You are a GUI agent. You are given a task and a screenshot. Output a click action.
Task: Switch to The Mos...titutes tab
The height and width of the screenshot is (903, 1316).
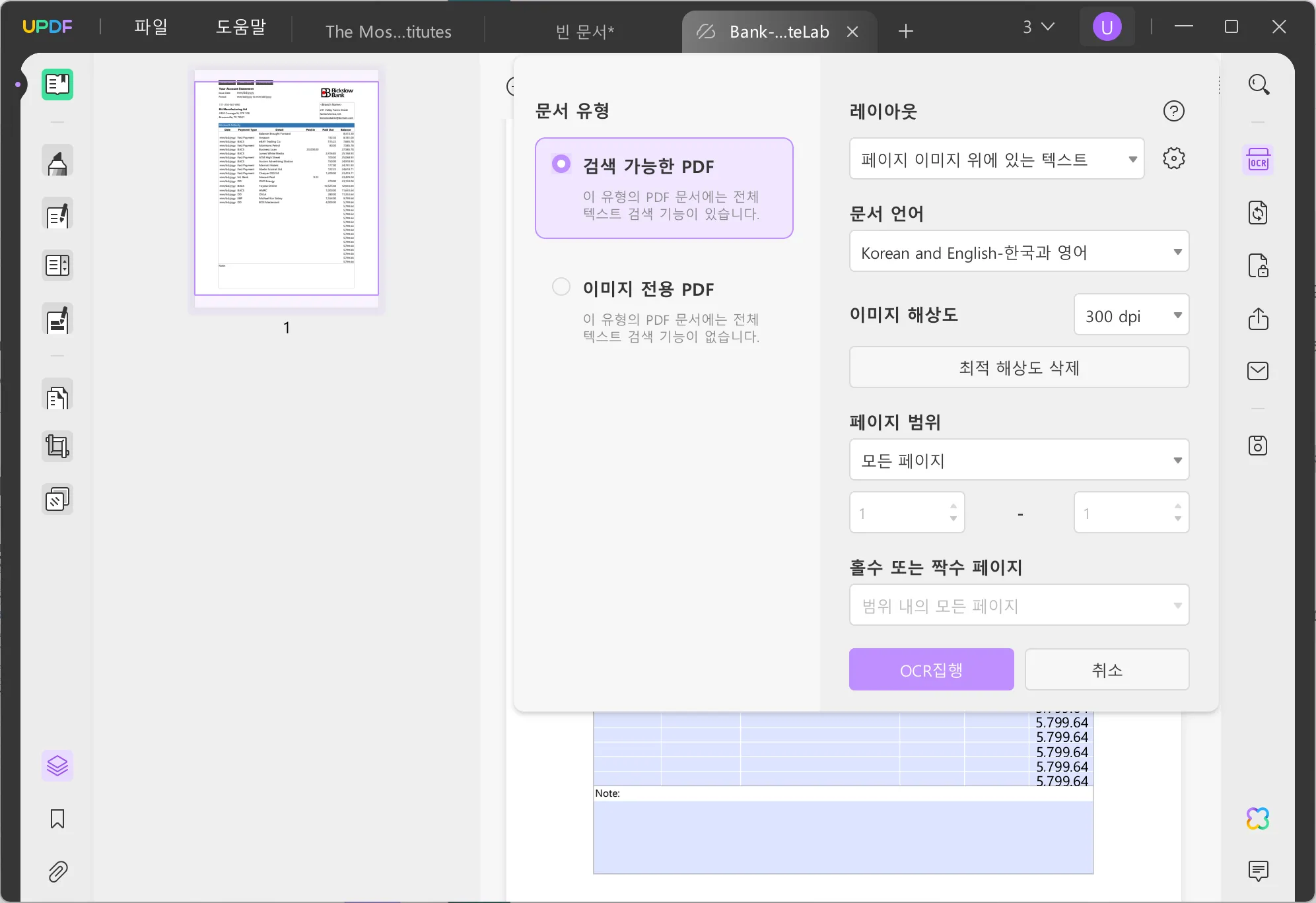coord(388,31)
